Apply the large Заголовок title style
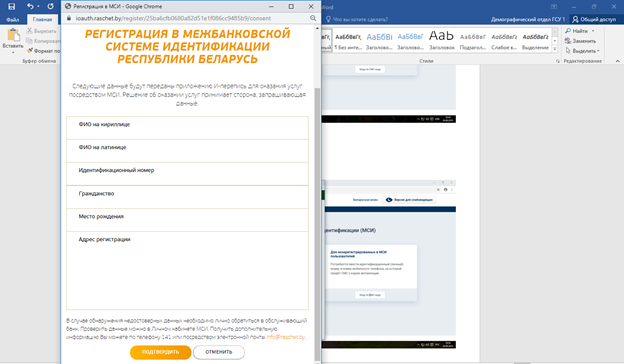The width and height of the screenshot is (624, 364). click(x=441, y=41)
